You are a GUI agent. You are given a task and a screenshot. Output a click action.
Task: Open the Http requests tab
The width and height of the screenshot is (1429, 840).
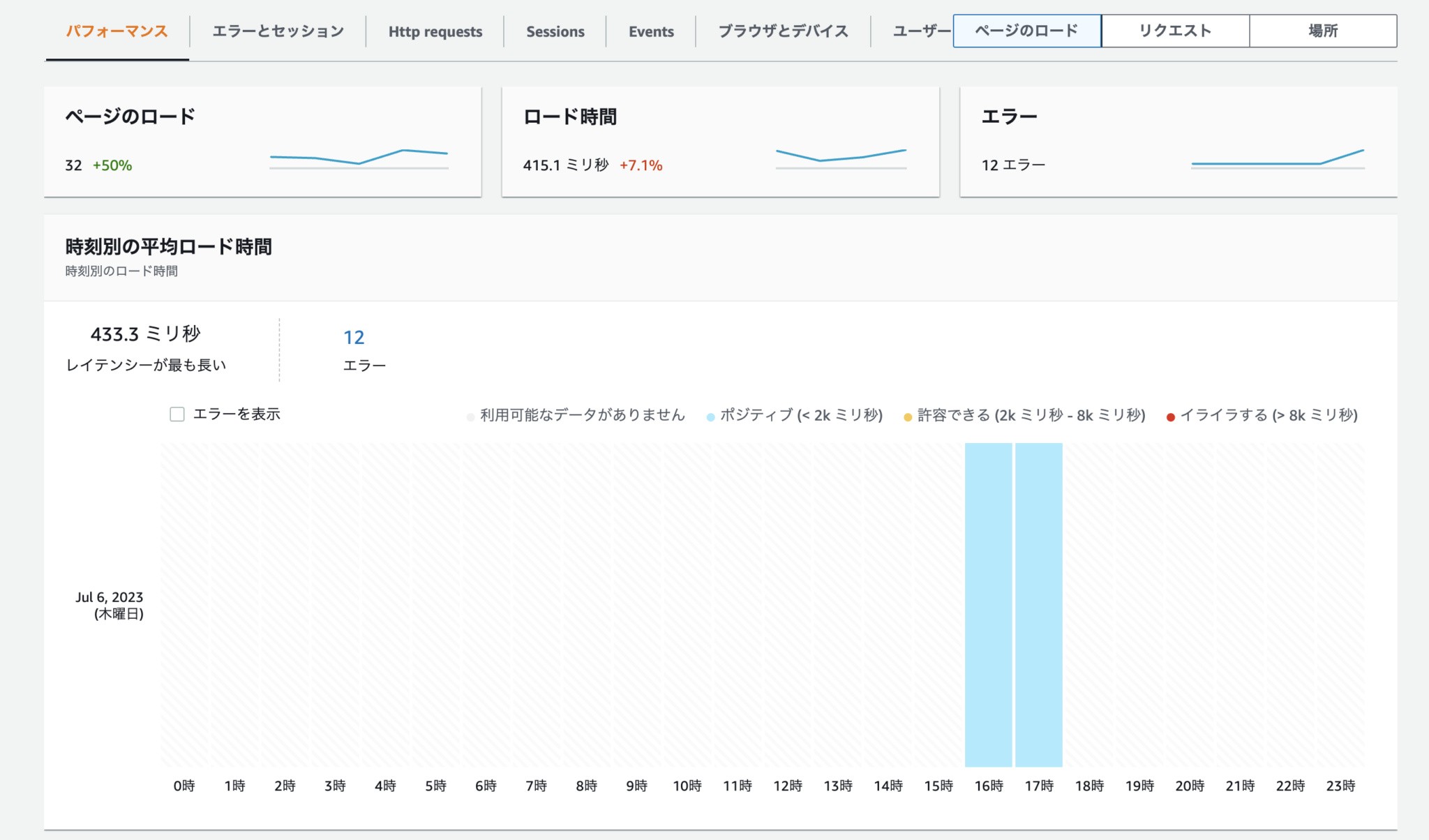[x=435, y=31]
